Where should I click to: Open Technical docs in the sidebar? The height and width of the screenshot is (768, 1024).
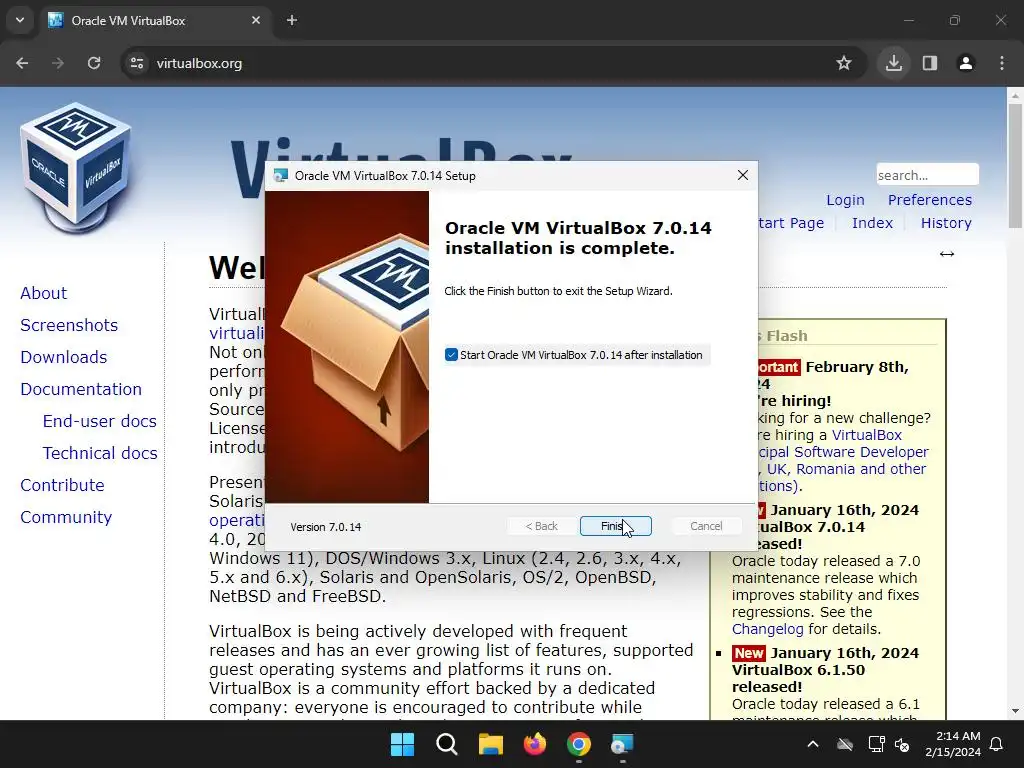[100, 453]
